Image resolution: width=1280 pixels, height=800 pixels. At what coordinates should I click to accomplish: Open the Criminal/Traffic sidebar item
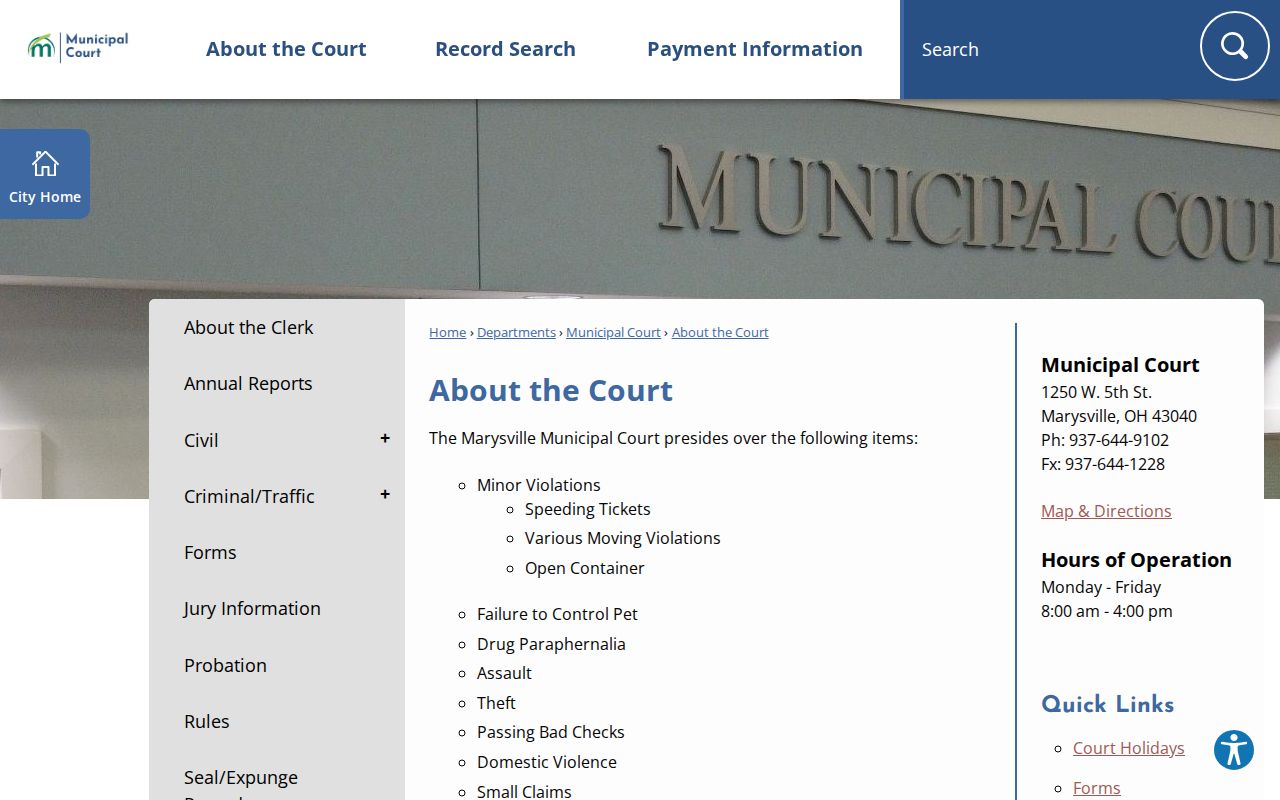(249, 496)
